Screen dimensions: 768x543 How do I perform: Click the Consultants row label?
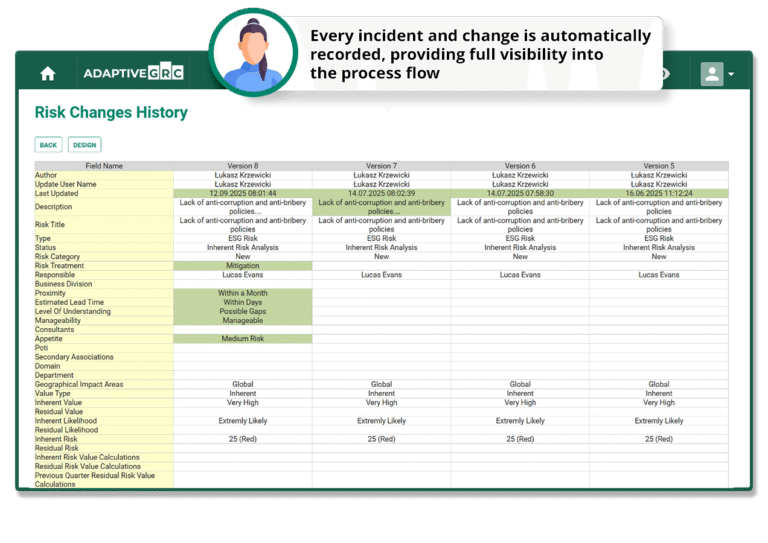coord(104,330)
